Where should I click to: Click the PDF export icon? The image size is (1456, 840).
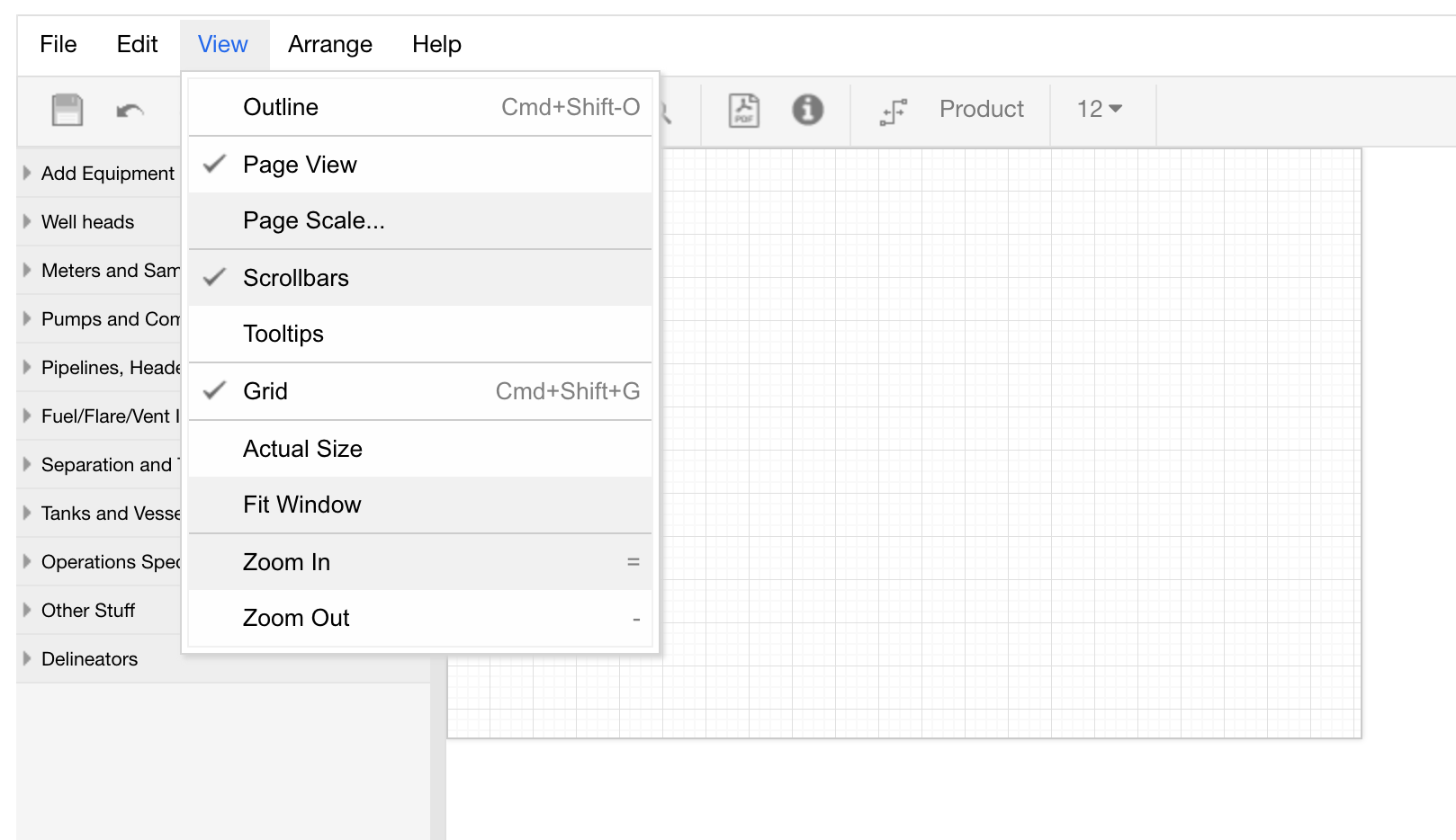[x=743, y=110]
